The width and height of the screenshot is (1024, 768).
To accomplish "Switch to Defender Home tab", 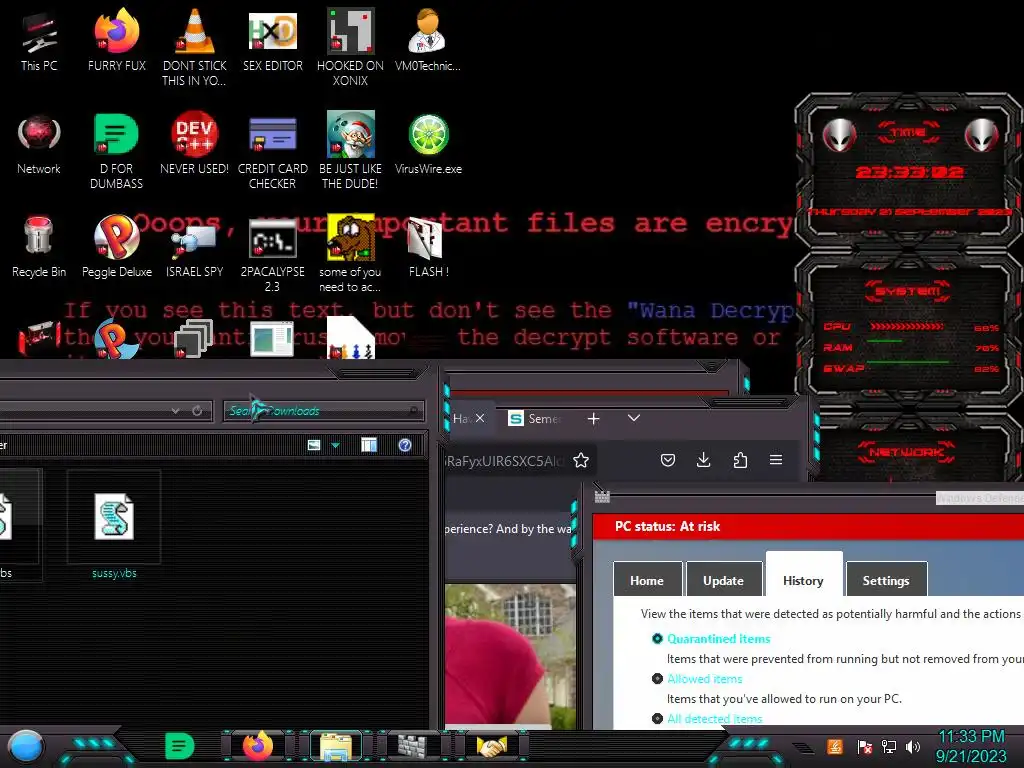I will [x=647, y=580].
